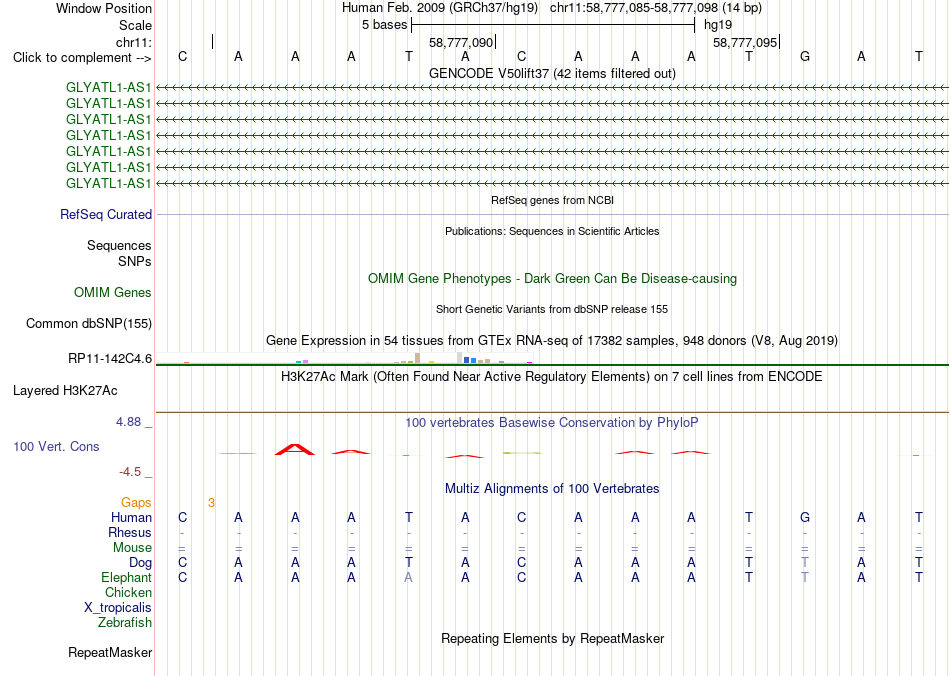
Task: Click the bottom GLYATL1-AS1 transcript label
Action: pos(108,183)
